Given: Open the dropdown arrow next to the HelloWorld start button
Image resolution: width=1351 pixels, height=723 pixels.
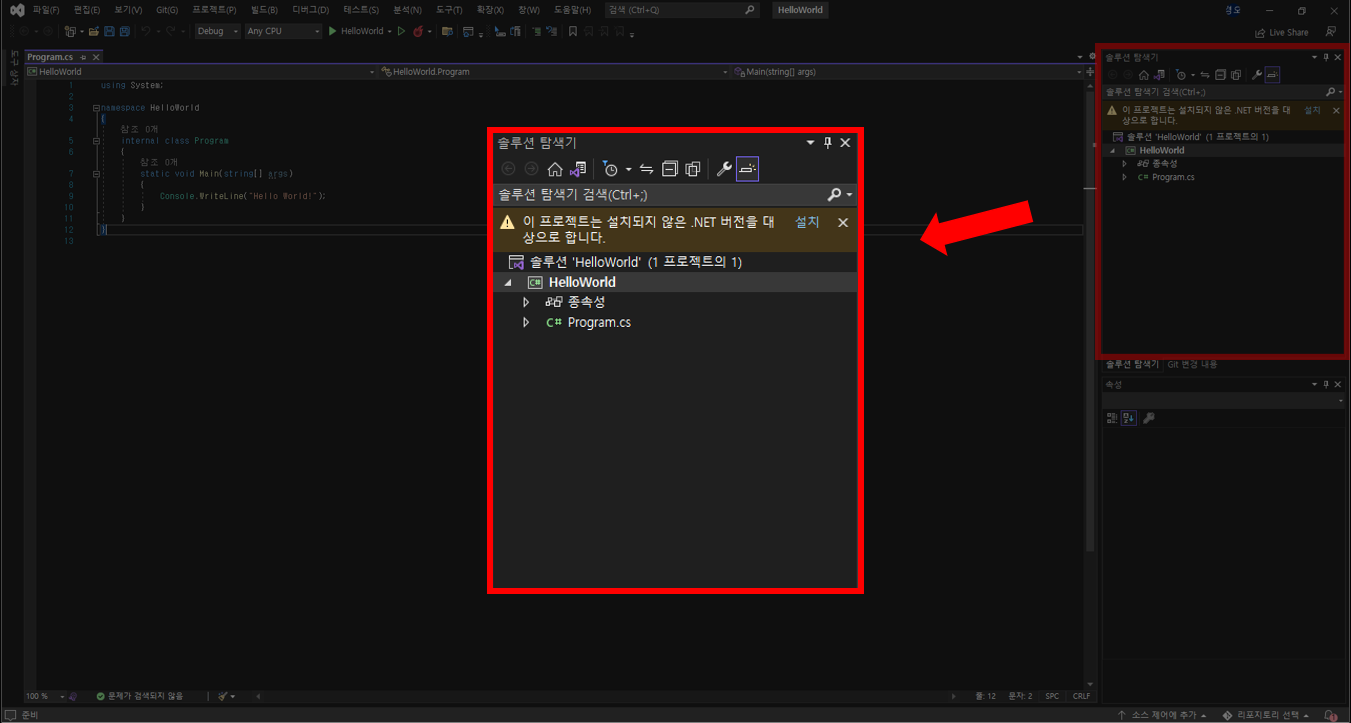Looking at the screenshot, I should tap(390, 31).
